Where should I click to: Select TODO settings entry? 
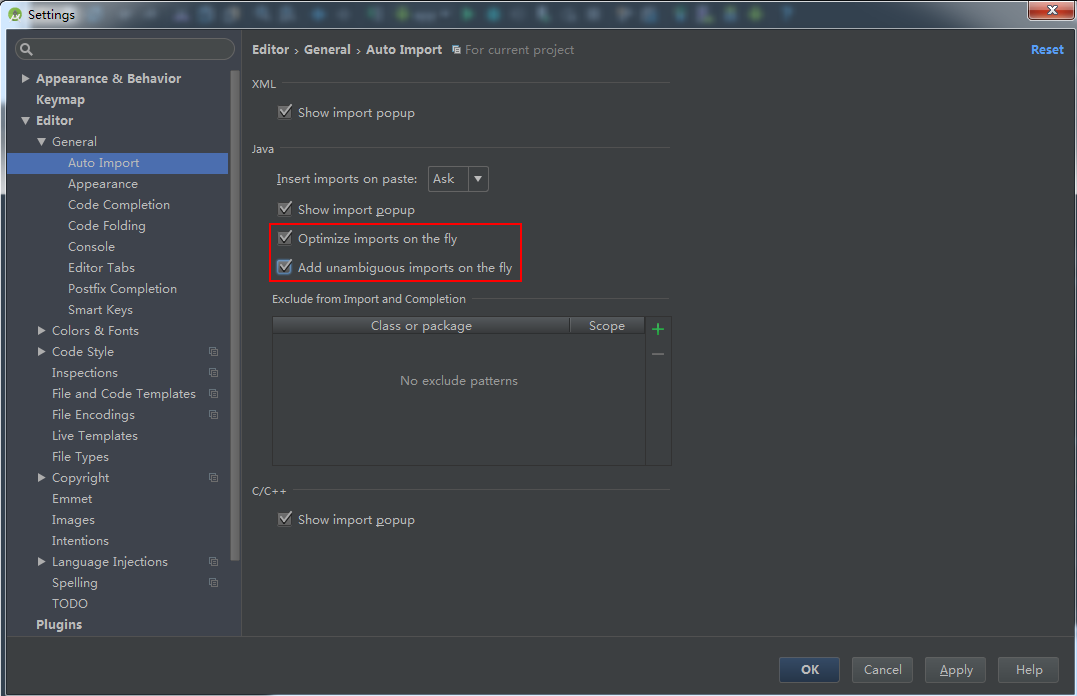69,604
